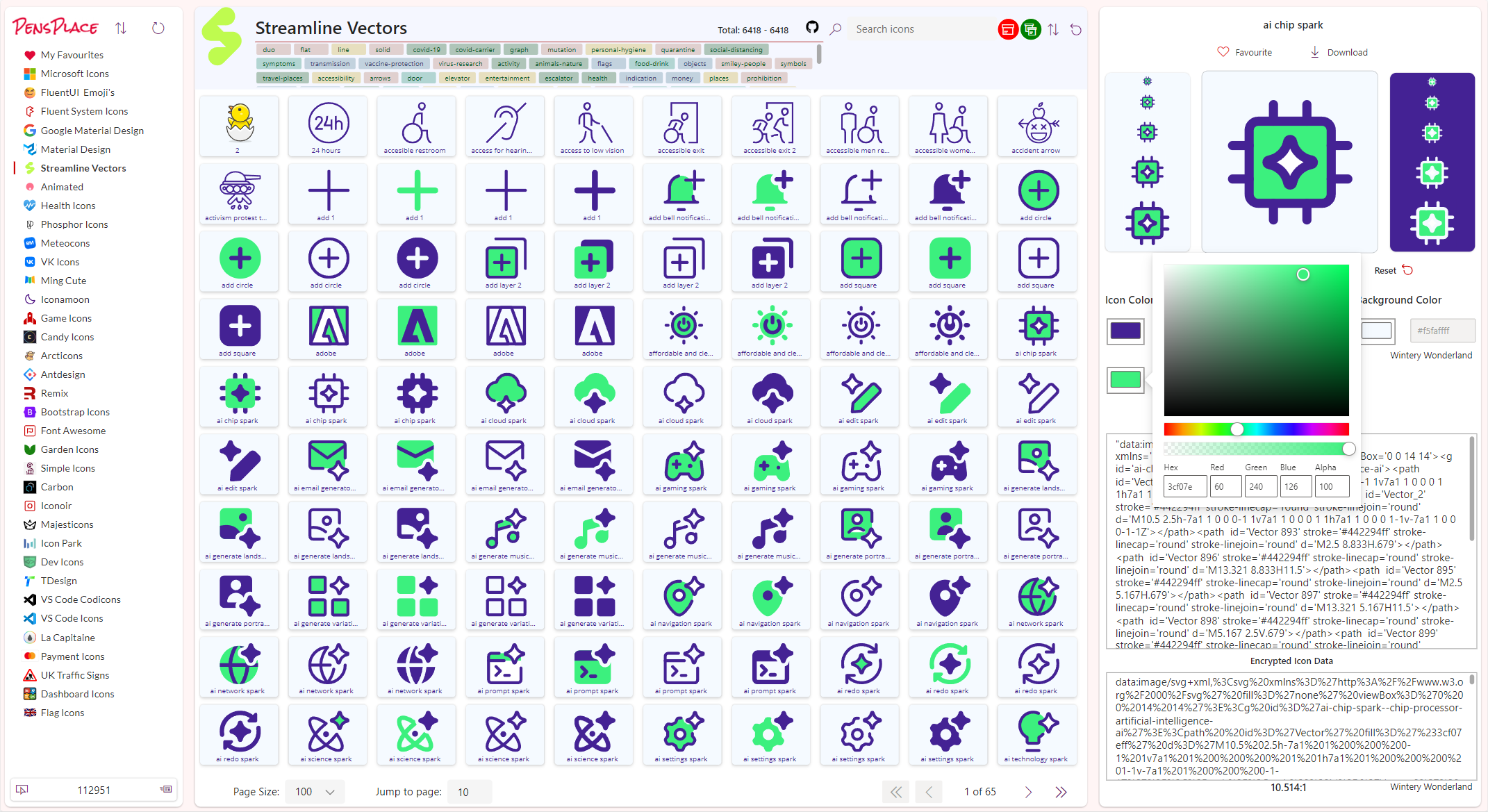Click the sort arrows beside PensPlace logo
1488x812 pixels.
pyautogui.click(x=121, y=28)
